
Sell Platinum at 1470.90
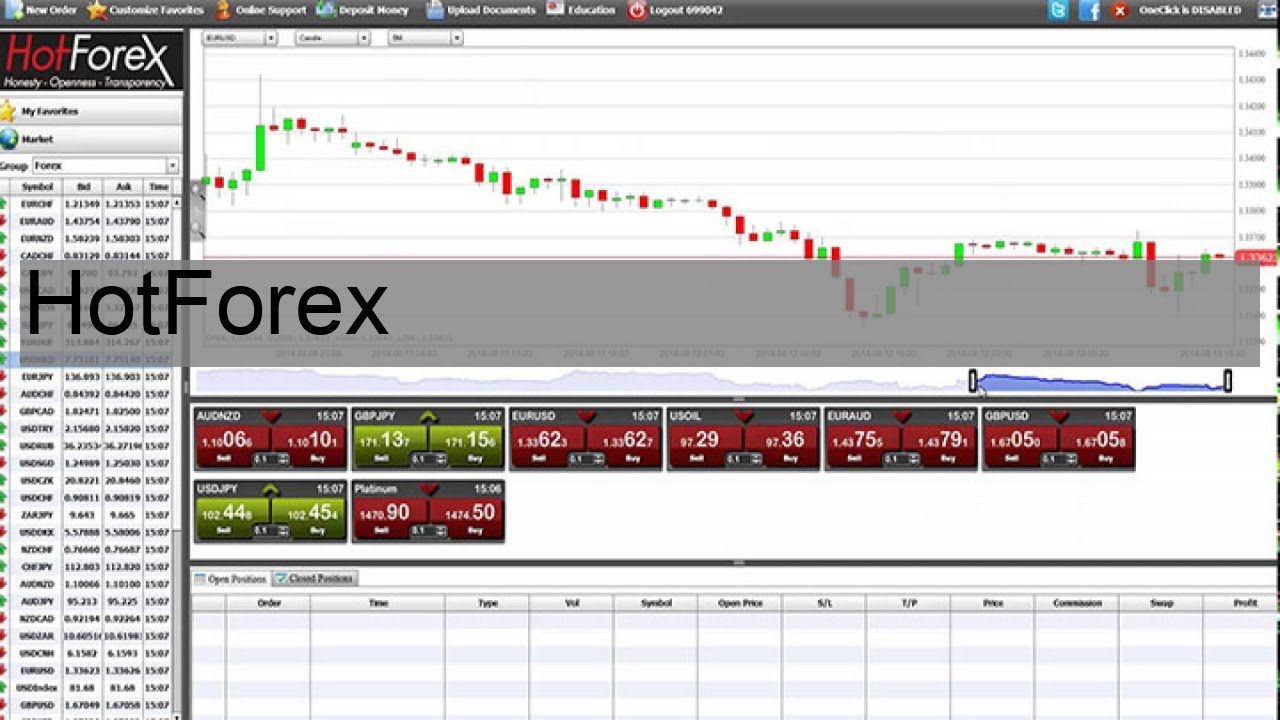tap(389, 518)
